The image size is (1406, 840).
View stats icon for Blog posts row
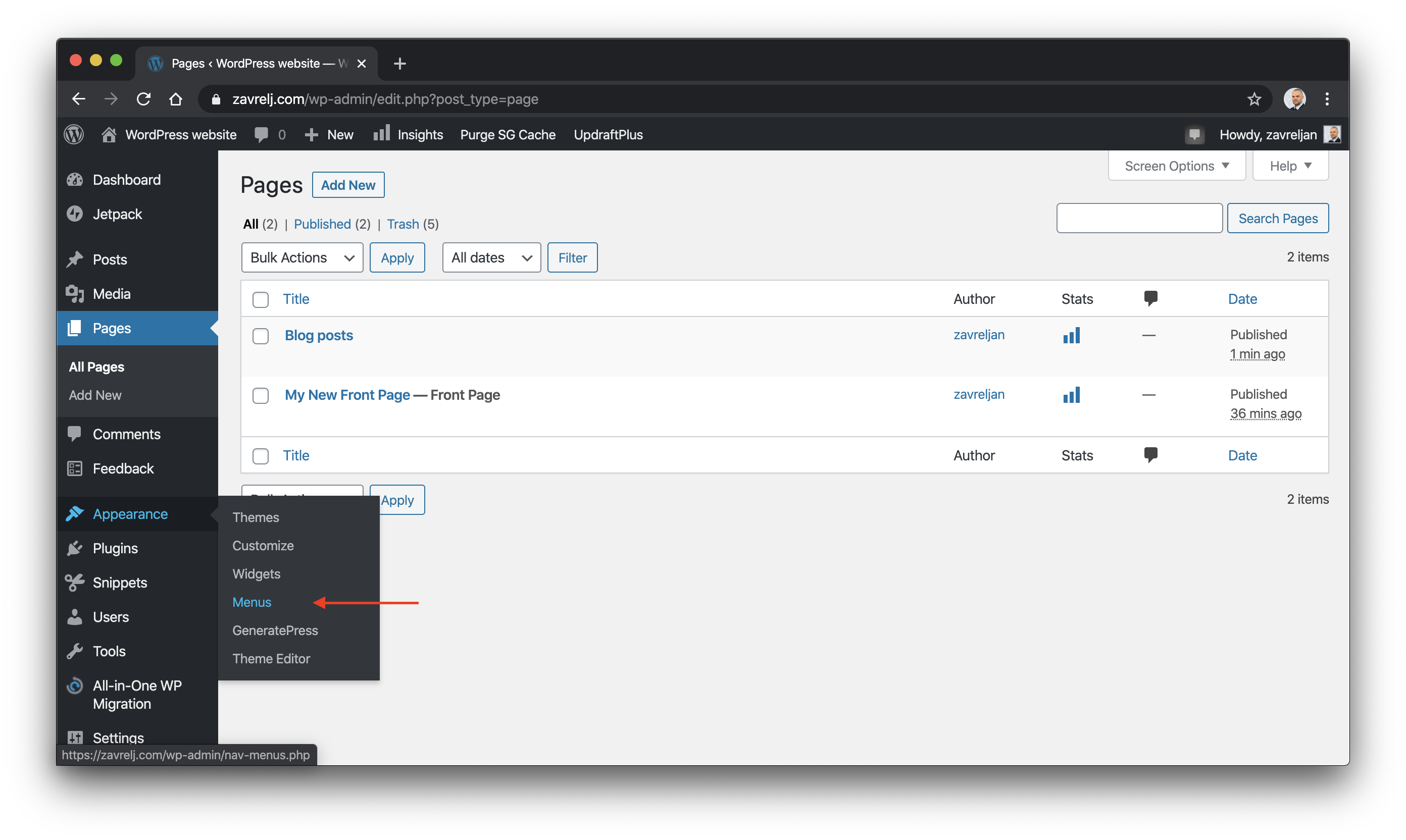click(1071, 335)
